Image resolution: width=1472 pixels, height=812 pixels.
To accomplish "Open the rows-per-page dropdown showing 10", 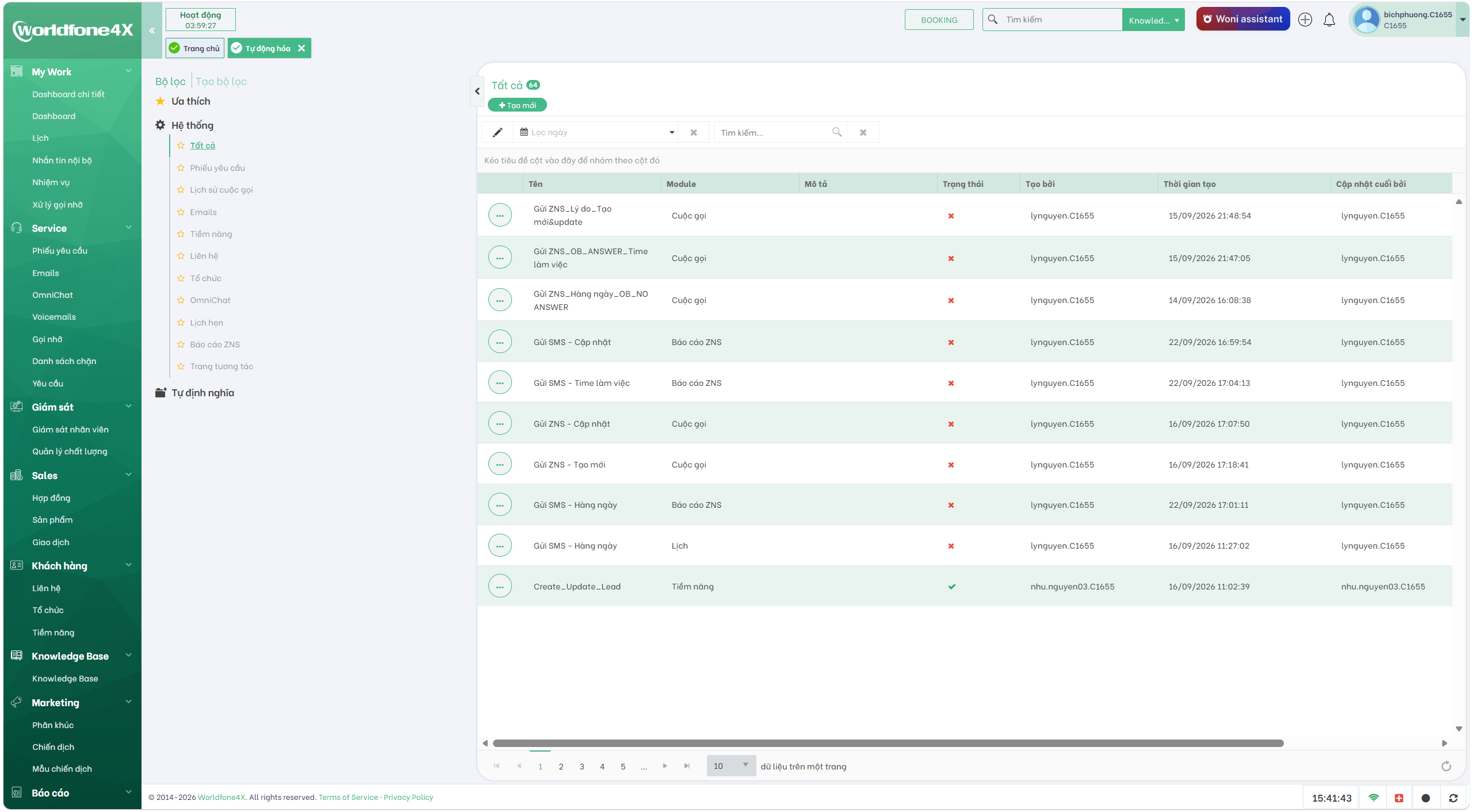I will pos(731,766).
